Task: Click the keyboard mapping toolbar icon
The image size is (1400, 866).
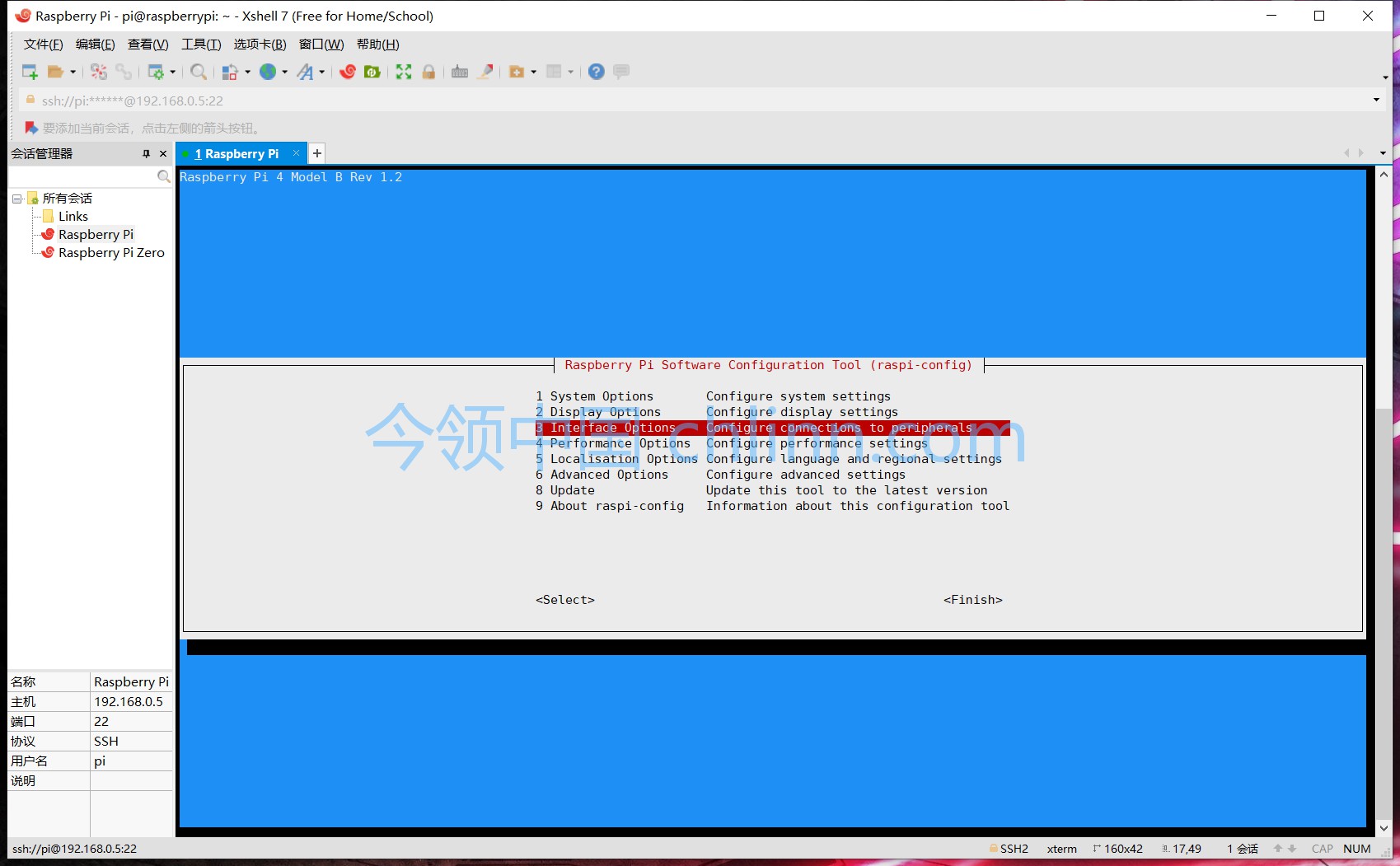Action: click(460, 72)
